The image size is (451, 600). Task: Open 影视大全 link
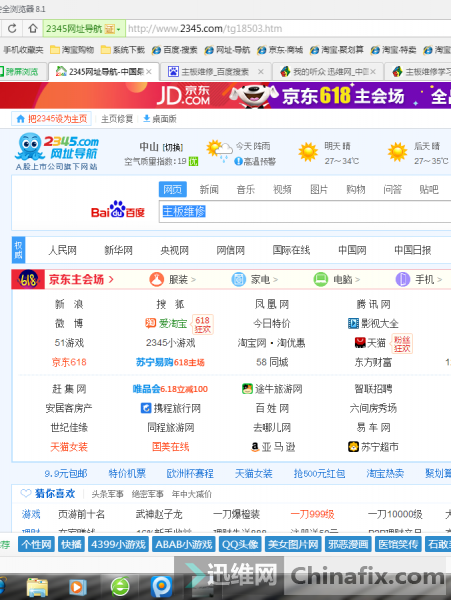(373, 324)
